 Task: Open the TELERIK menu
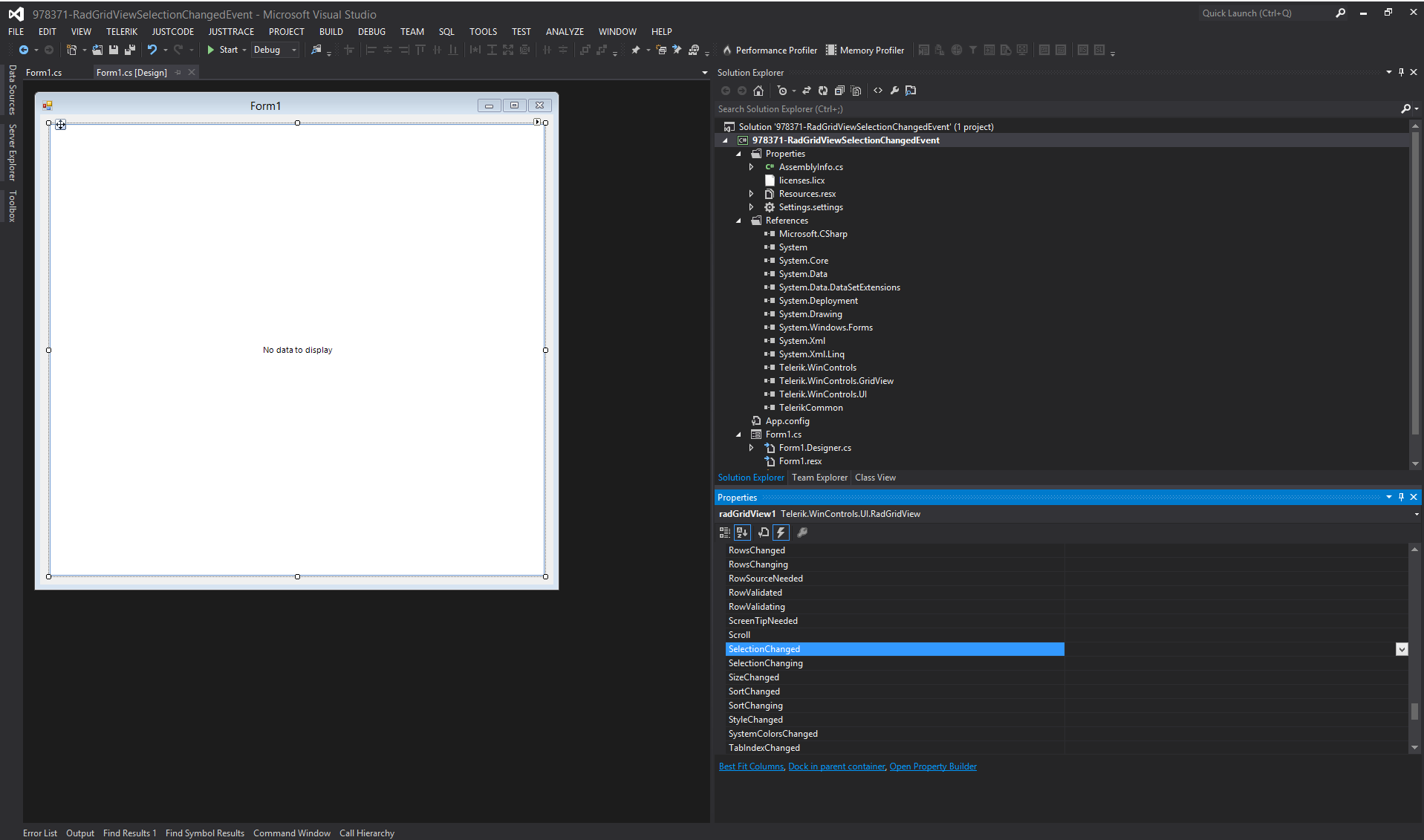click(x=121, y=32)
